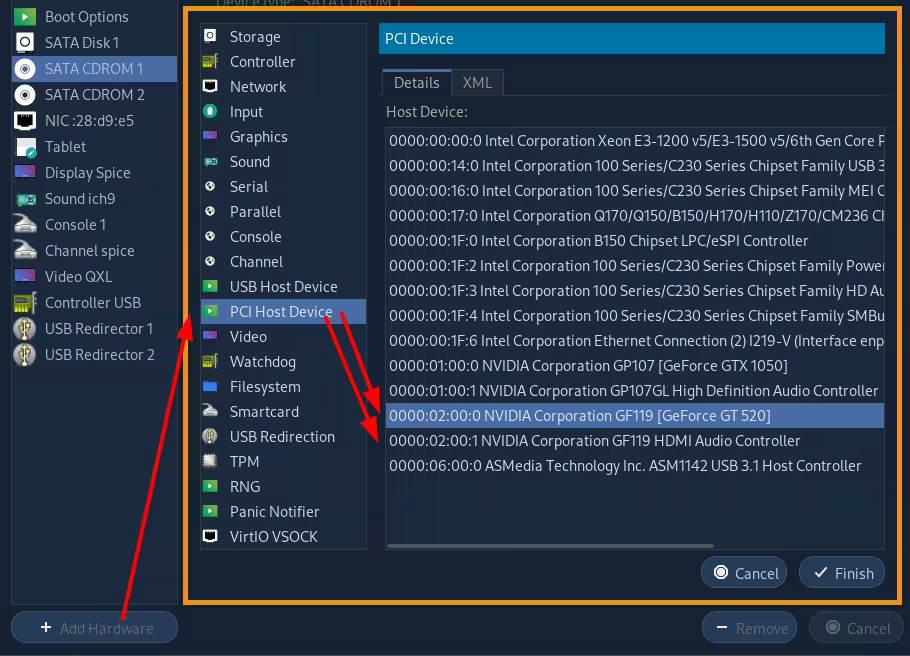Select 0000:01:00:1 GP107GL High Definition Audio Controller

click(635, 390)
